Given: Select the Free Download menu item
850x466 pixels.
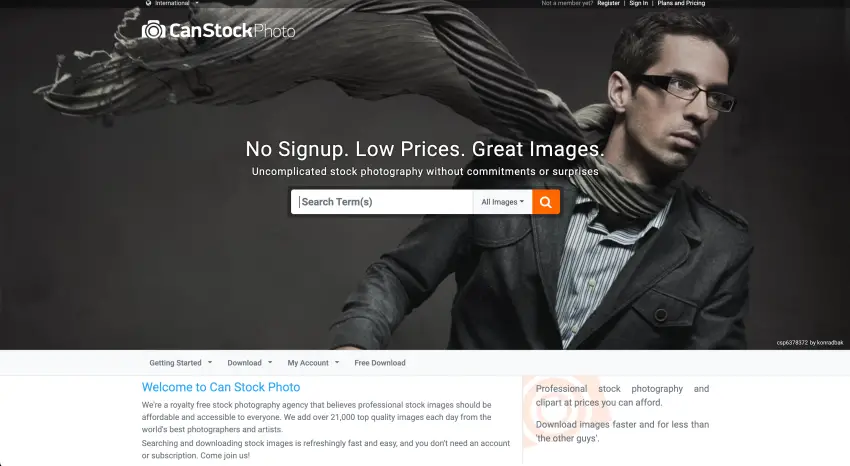Looking at the screenshot, I should click(x=380, y=363).
